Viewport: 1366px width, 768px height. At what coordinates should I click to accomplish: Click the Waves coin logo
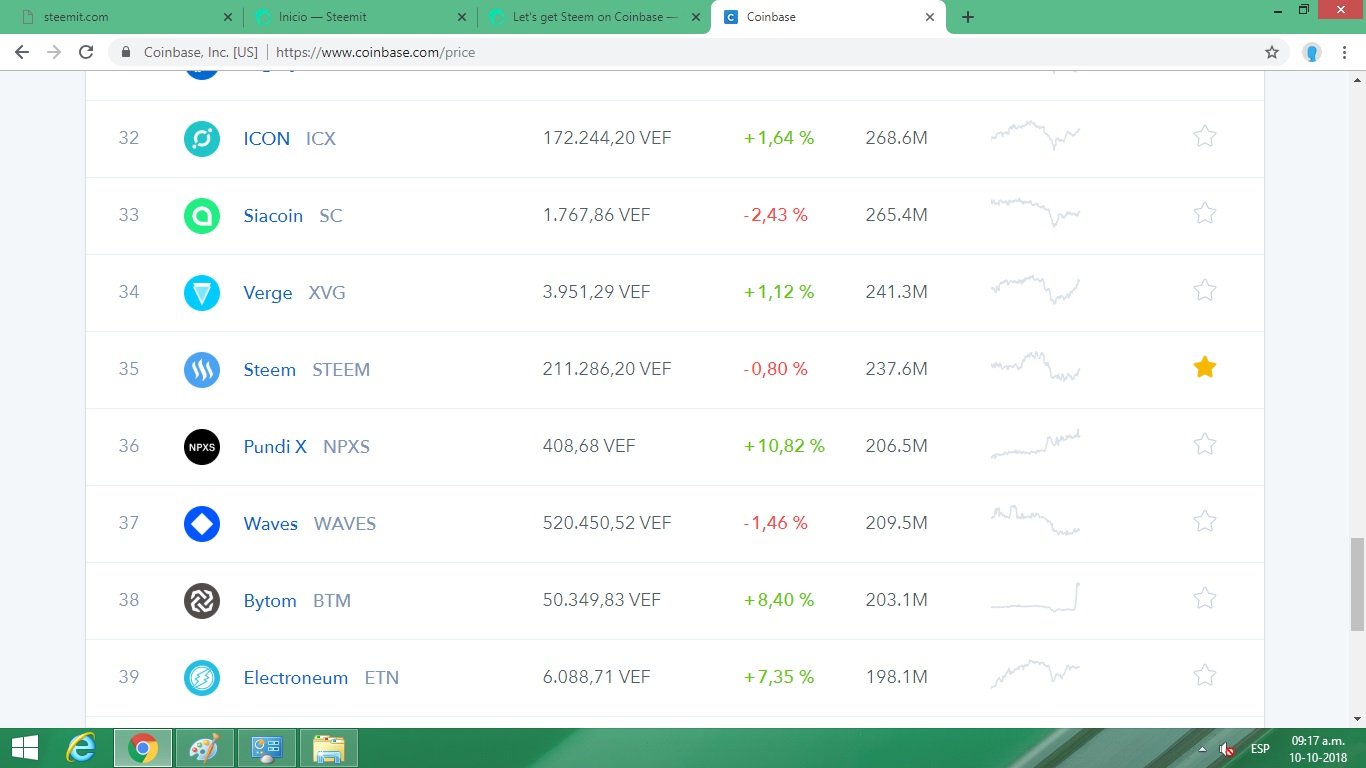tap(202, 524)
